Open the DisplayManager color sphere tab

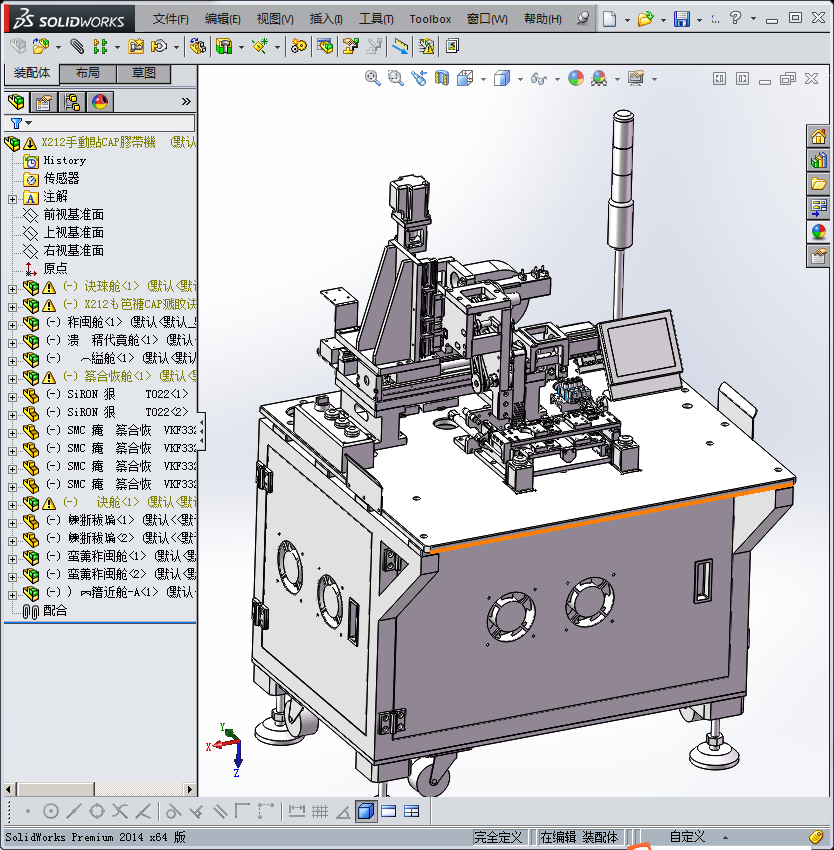99,102
